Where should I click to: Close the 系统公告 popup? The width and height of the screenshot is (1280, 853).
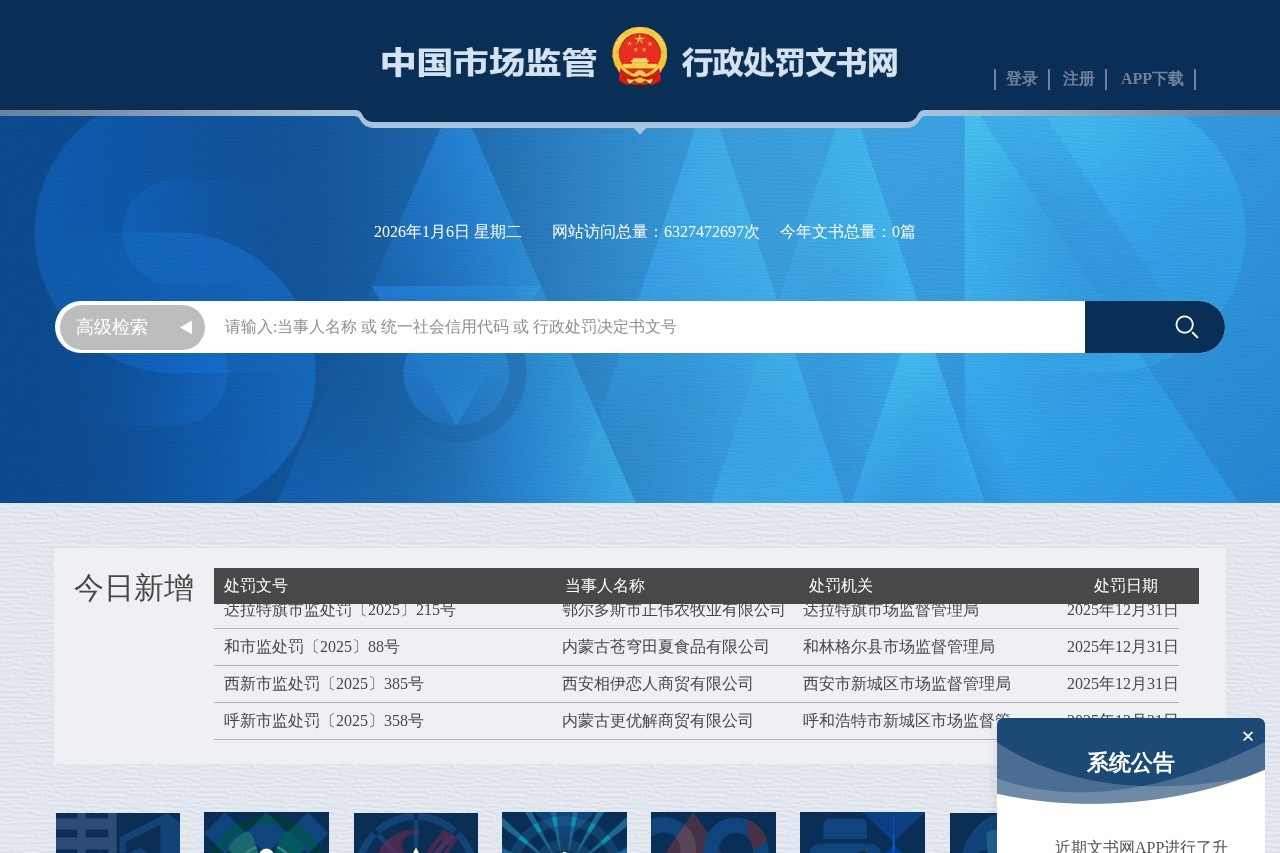[1247, 736]
